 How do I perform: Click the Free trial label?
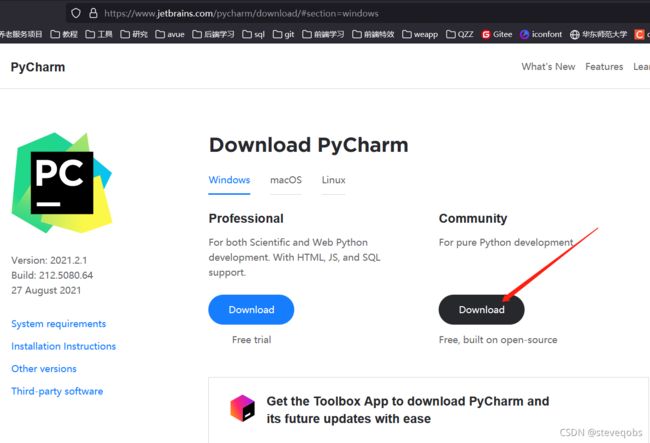[x=252, y=340]
